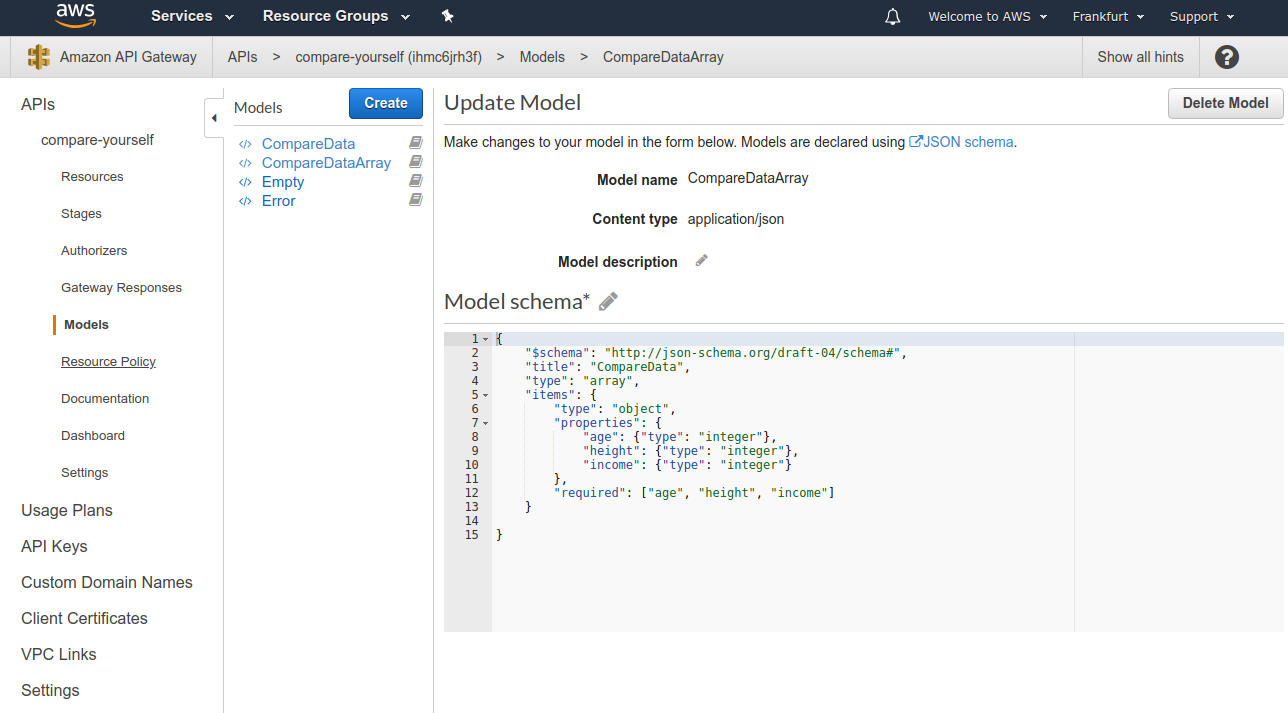
Task: Open Resource Groups dropdown
Action: [336, 16]
